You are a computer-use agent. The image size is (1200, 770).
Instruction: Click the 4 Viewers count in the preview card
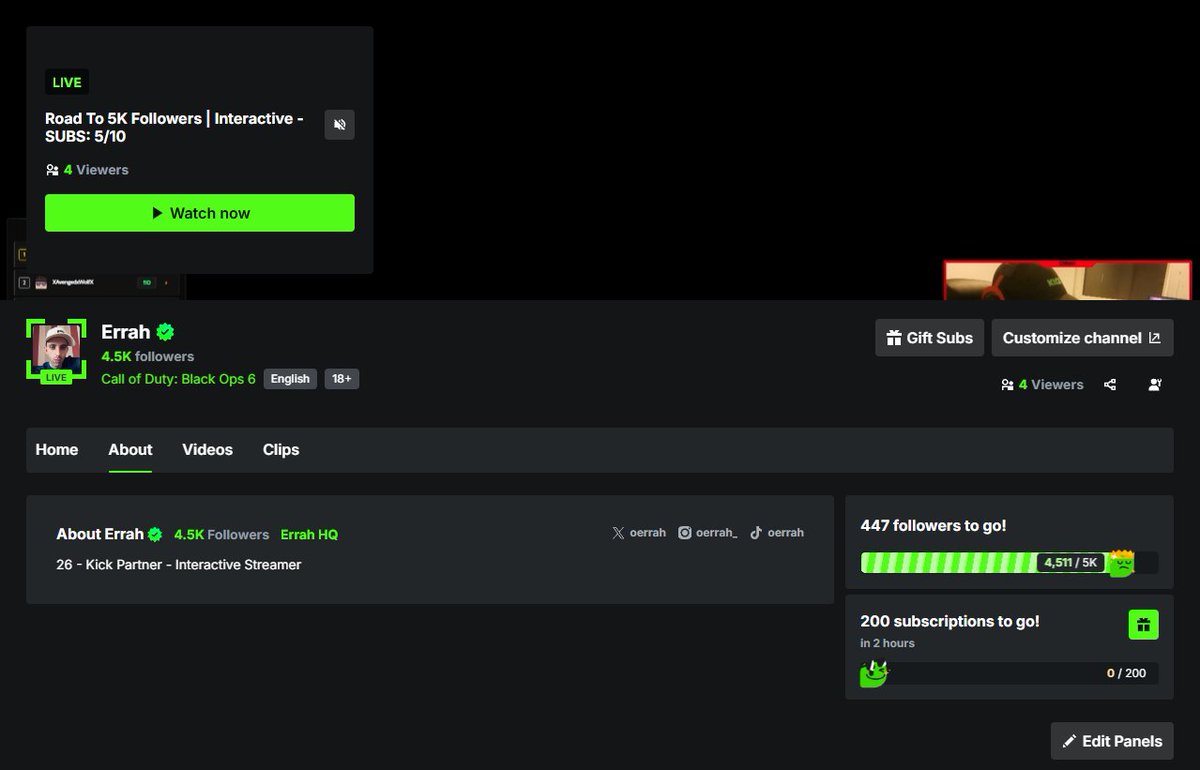(96, 170)
